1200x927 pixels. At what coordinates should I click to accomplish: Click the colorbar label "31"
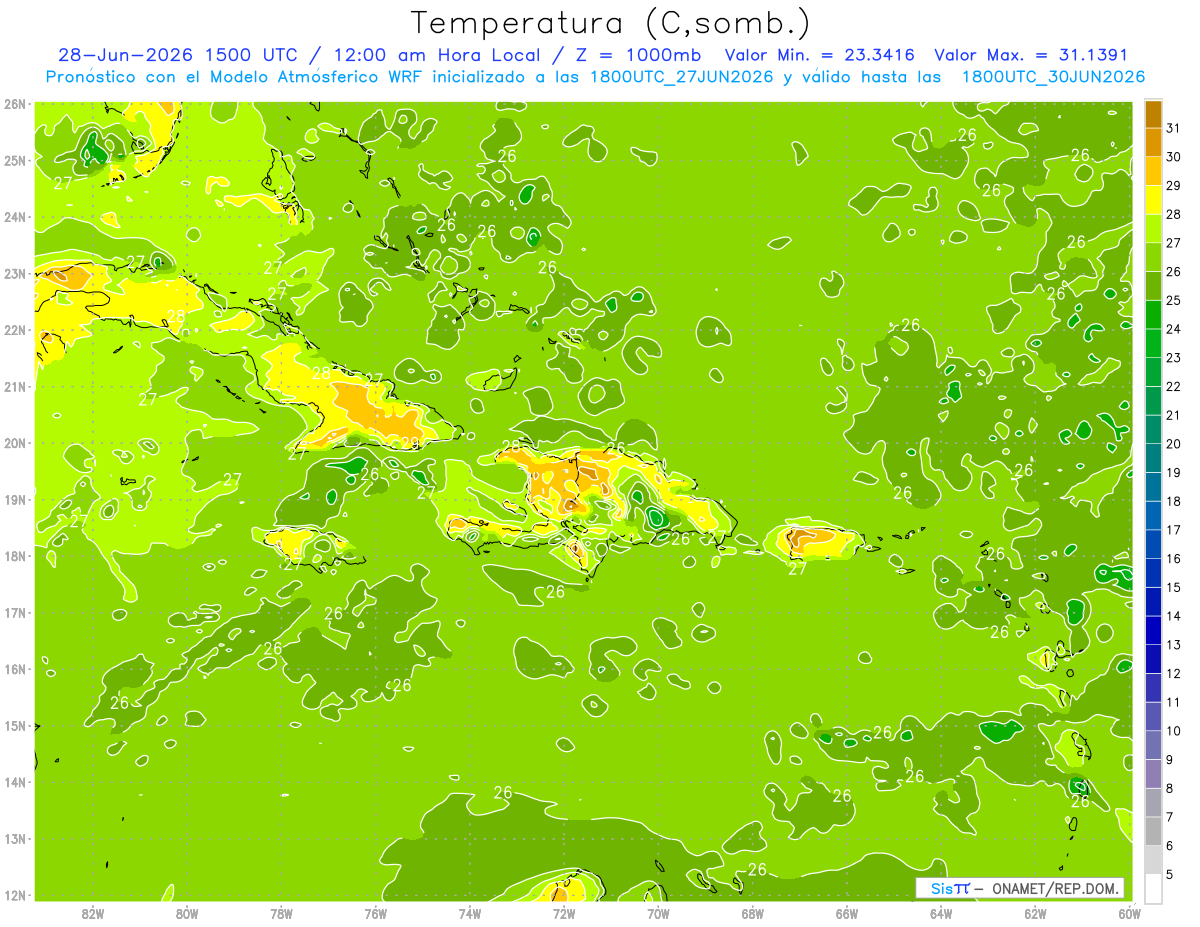click(x=1175, y=128)
